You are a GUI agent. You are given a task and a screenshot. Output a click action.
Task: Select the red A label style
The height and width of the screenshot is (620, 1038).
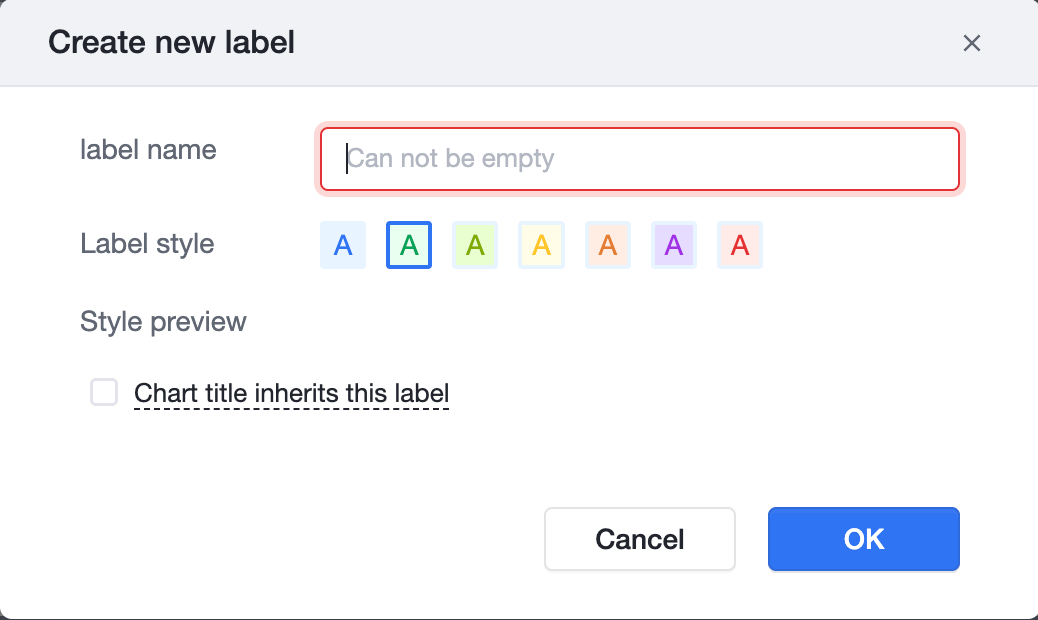[x=740, y=245]
